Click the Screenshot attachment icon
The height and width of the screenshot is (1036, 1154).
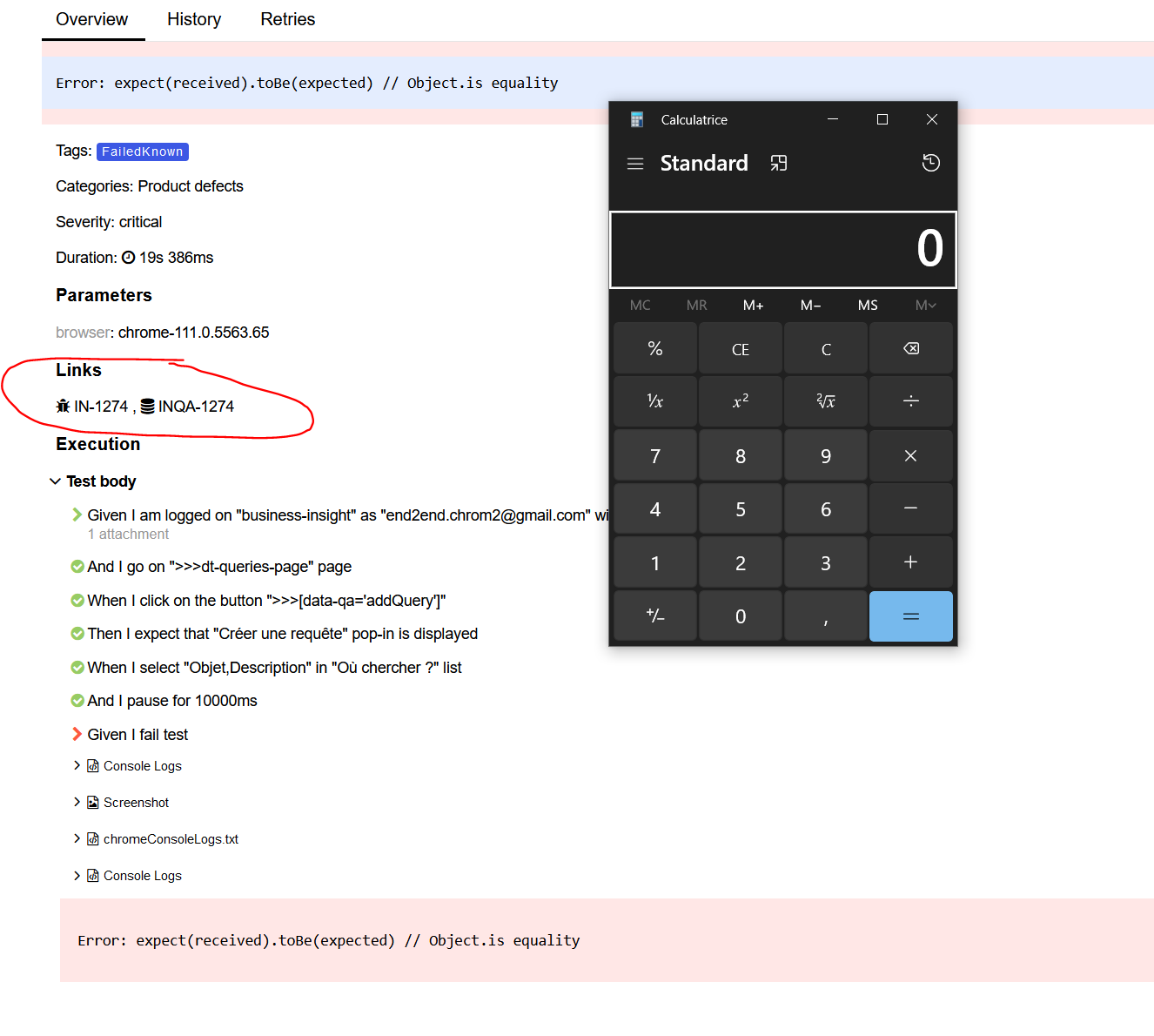click(92, 802)
